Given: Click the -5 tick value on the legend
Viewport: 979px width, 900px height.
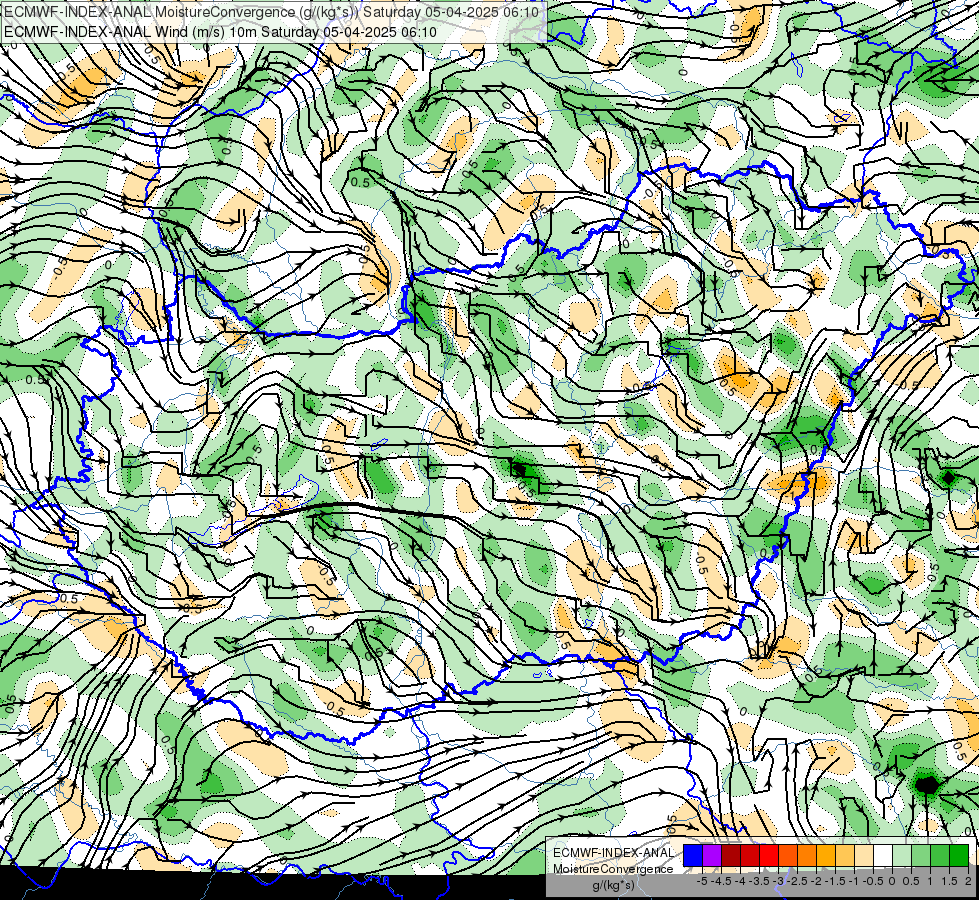Looking at the screenshot, I should (x=702, y=881).
